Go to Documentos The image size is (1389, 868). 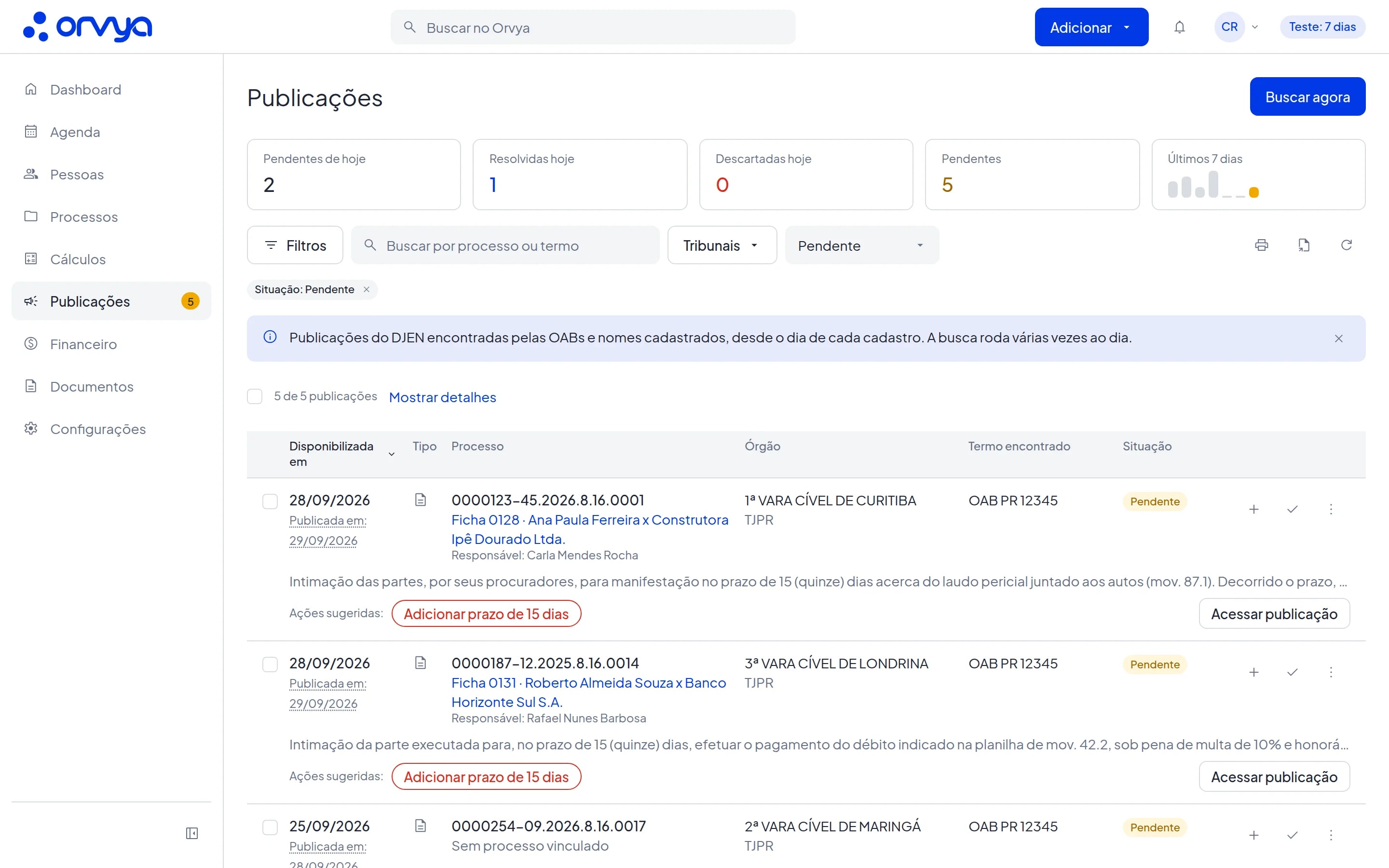pyautogui.click(x=111, y=386)
